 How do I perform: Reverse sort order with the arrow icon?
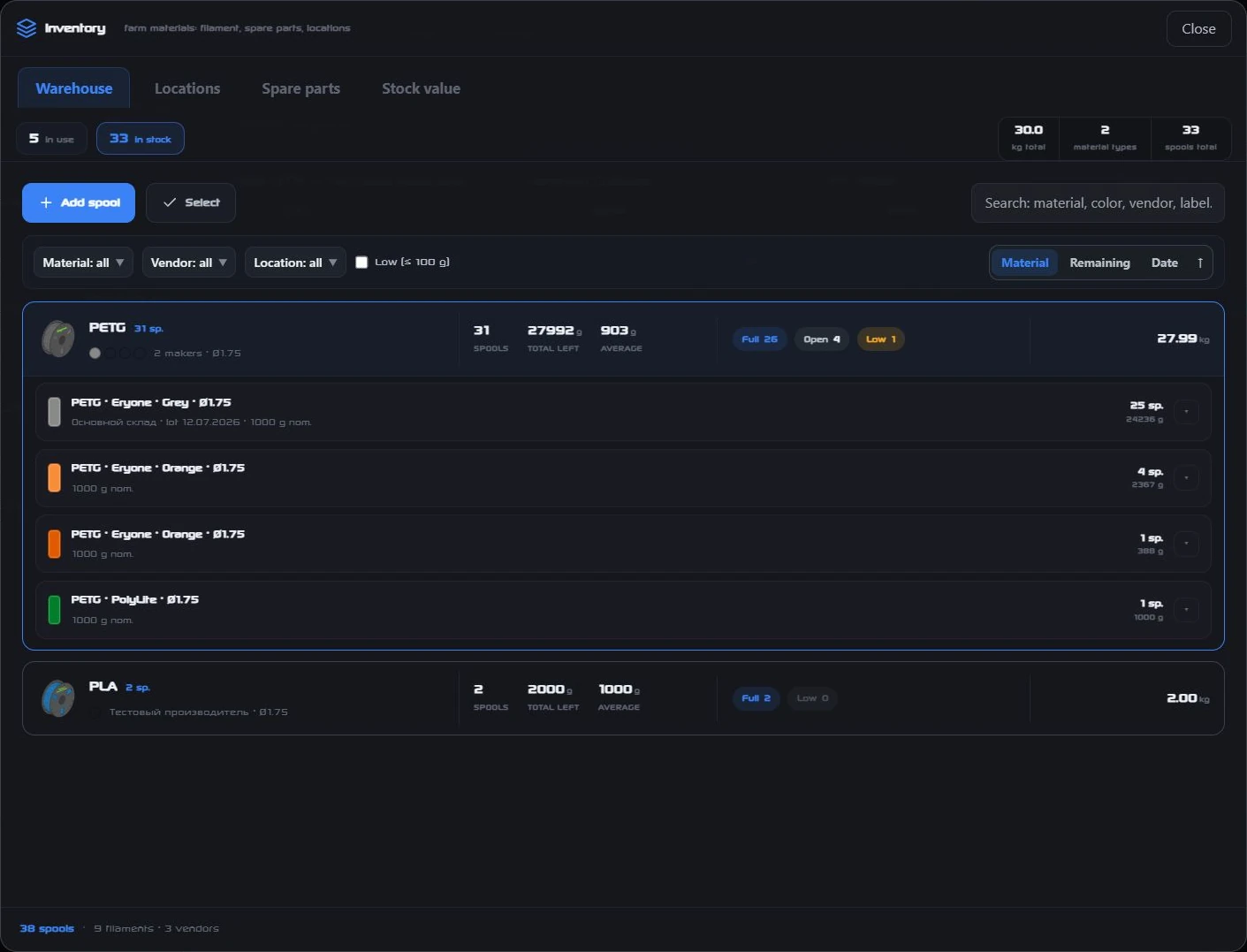pyautogui.click(x=1200, y=263)
